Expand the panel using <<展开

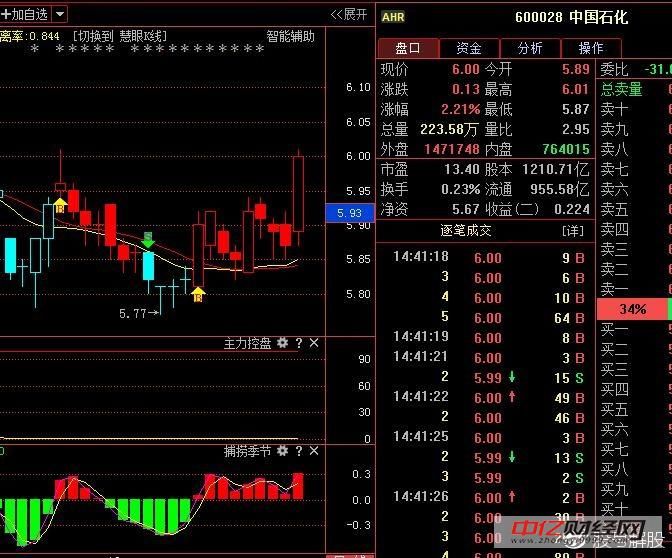349,14
